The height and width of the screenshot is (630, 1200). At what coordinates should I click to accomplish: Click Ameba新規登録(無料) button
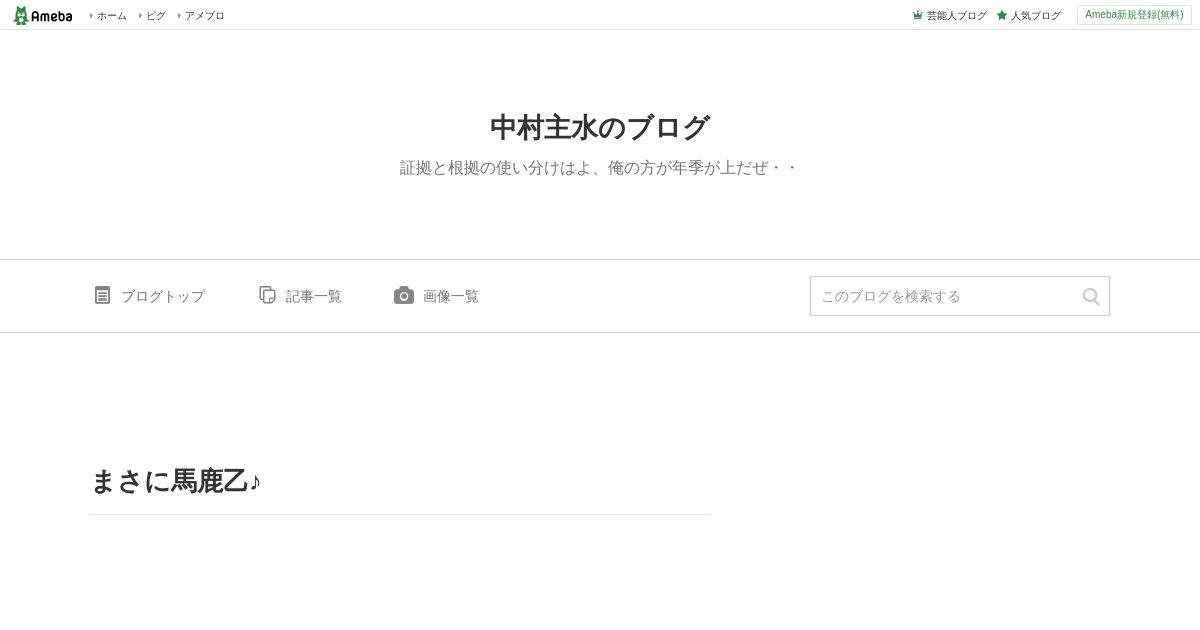coord(1134,15)
